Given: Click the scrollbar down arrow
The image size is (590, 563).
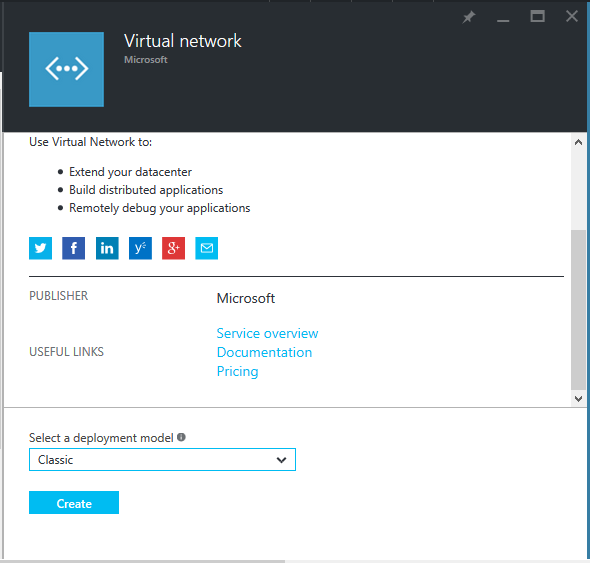Looking at the screenshot, I should pyautogui.click(x=578, y=399).
